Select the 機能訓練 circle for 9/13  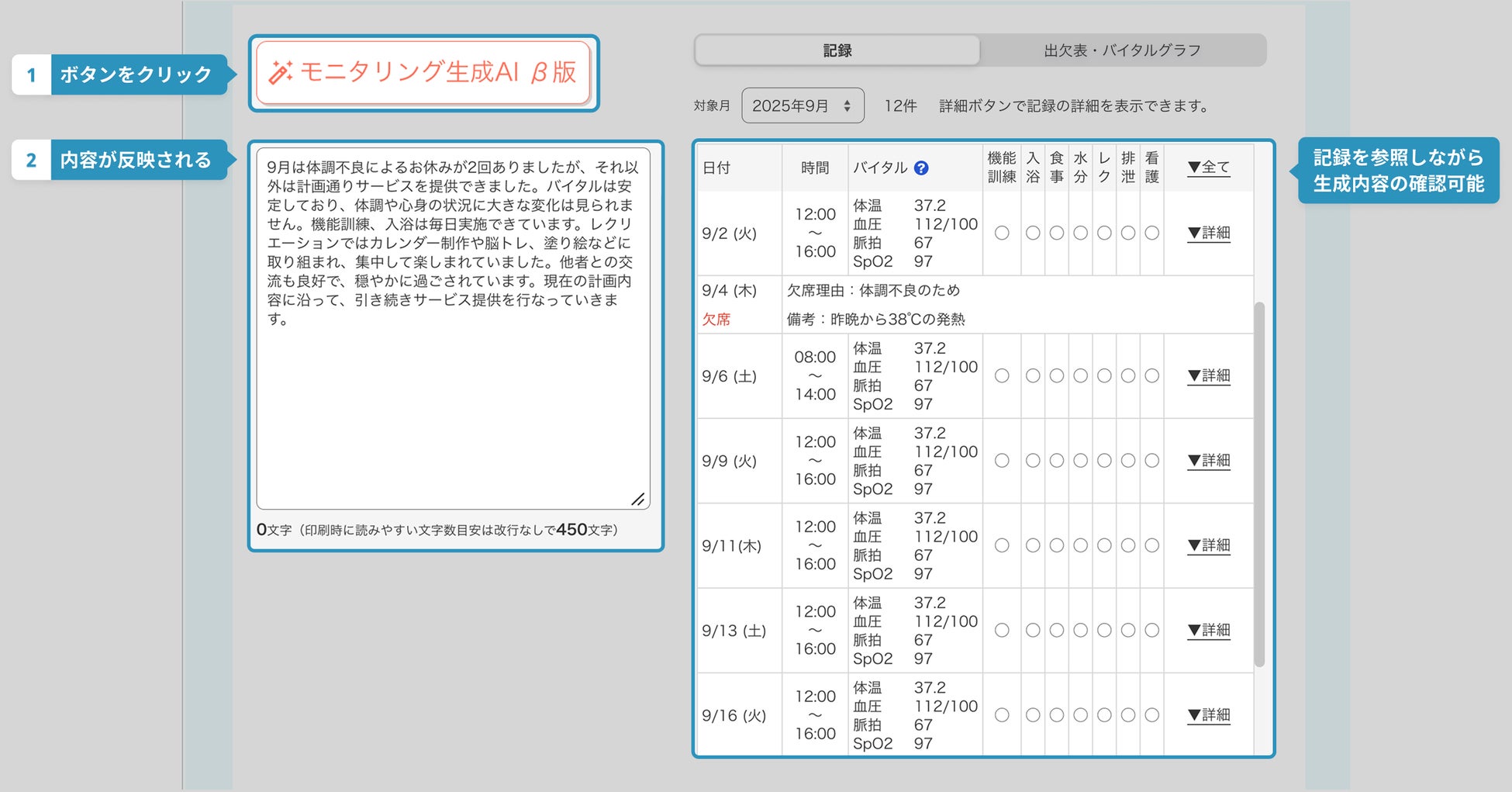click(1002, 630)
